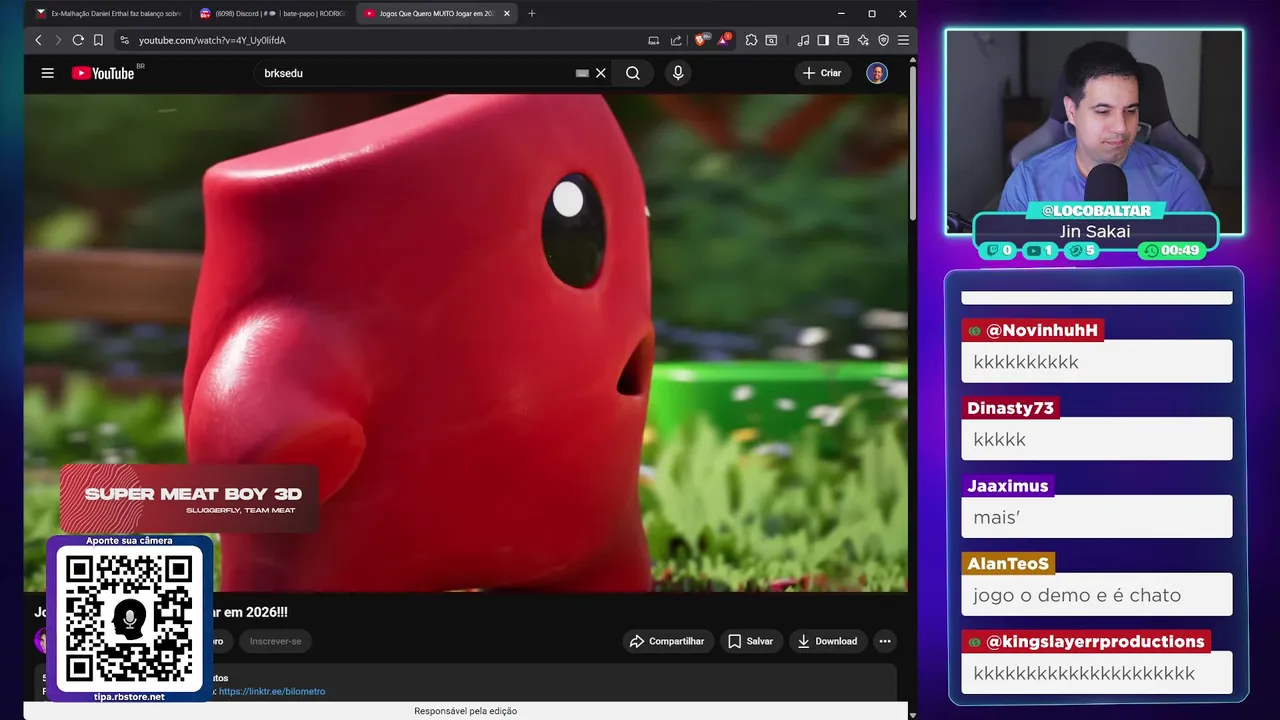
Task: Click the Jaaximus chat username
Action: 1007,486
